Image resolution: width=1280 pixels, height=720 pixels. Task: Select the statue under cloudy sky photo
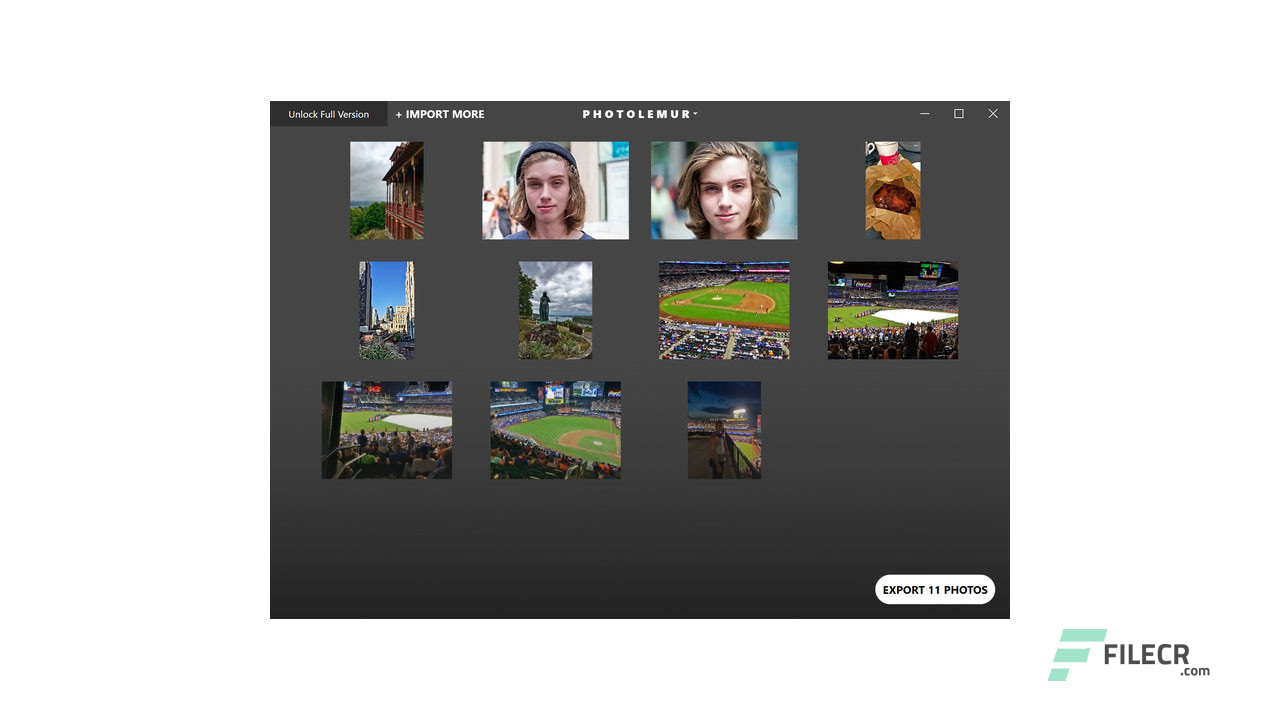[x=556, y=310]
